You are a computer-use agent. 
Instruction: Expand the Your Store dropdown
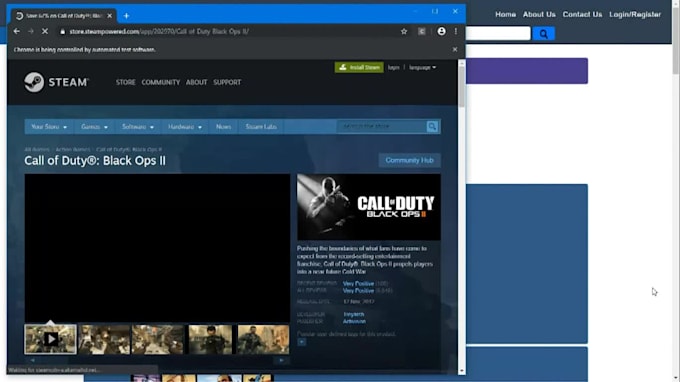point(49,127)
